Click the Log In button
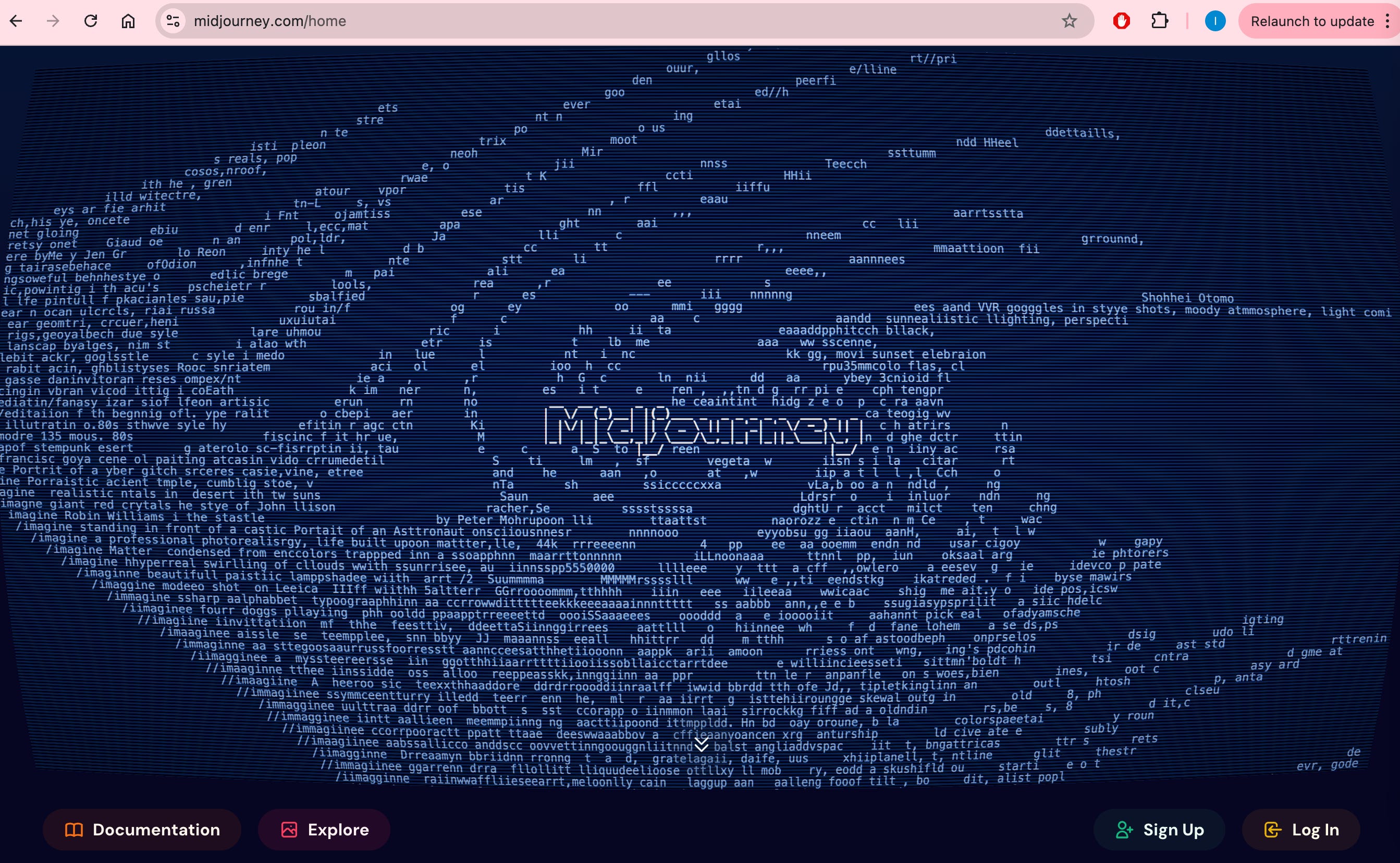Image resolution: width=1400 pixels, height=863 pixels. (x=1301, y=829)
